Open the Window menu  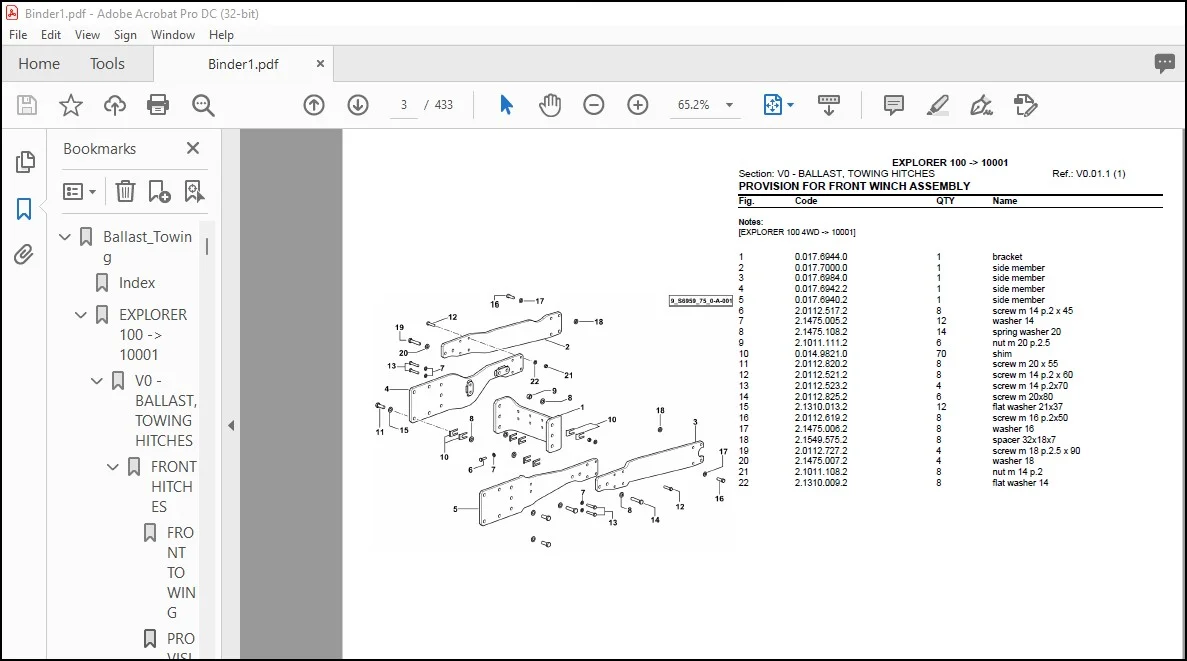[x=173, y=35]
